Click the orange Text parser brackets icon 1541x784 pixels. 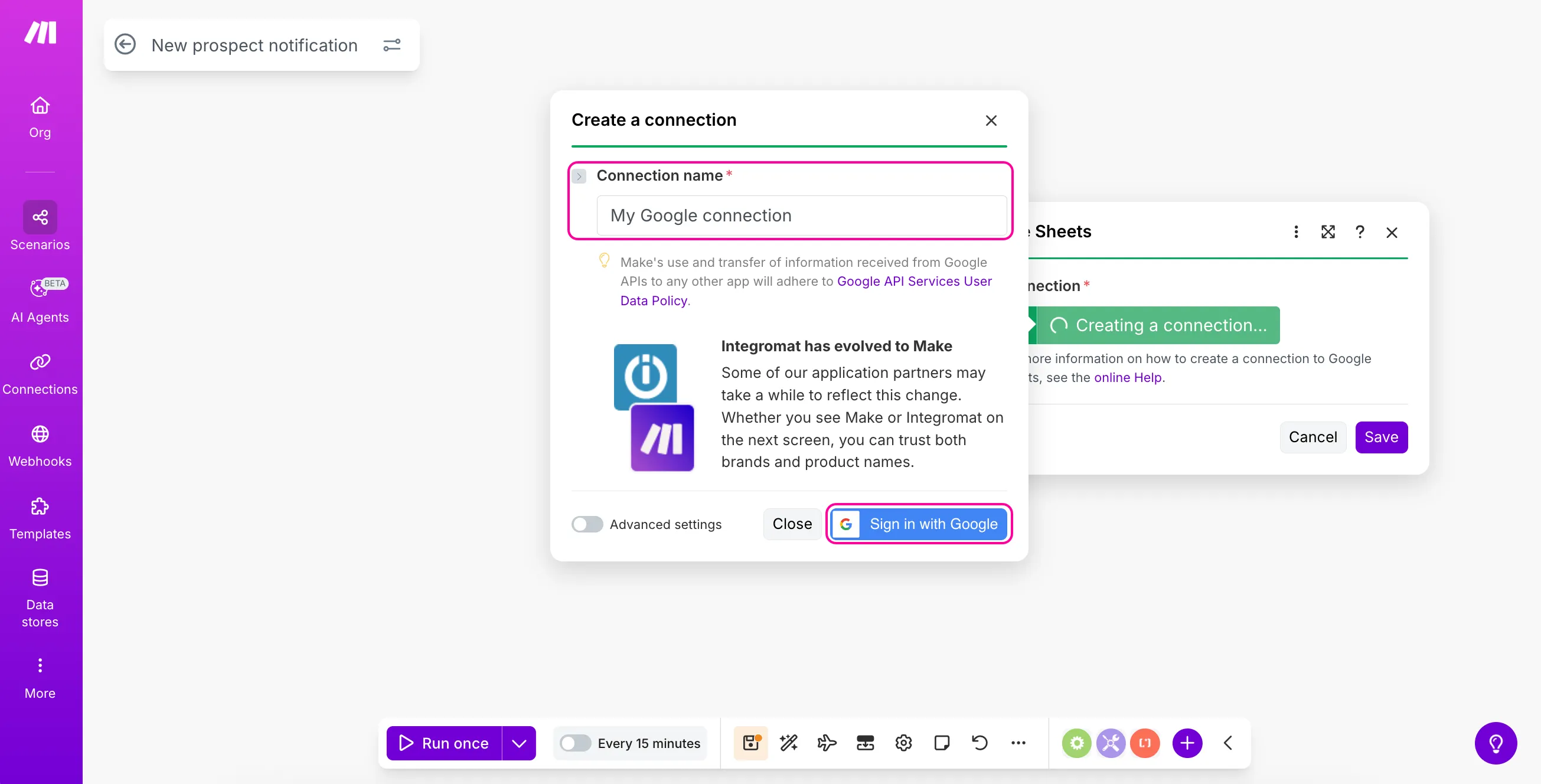[1145, 743]
